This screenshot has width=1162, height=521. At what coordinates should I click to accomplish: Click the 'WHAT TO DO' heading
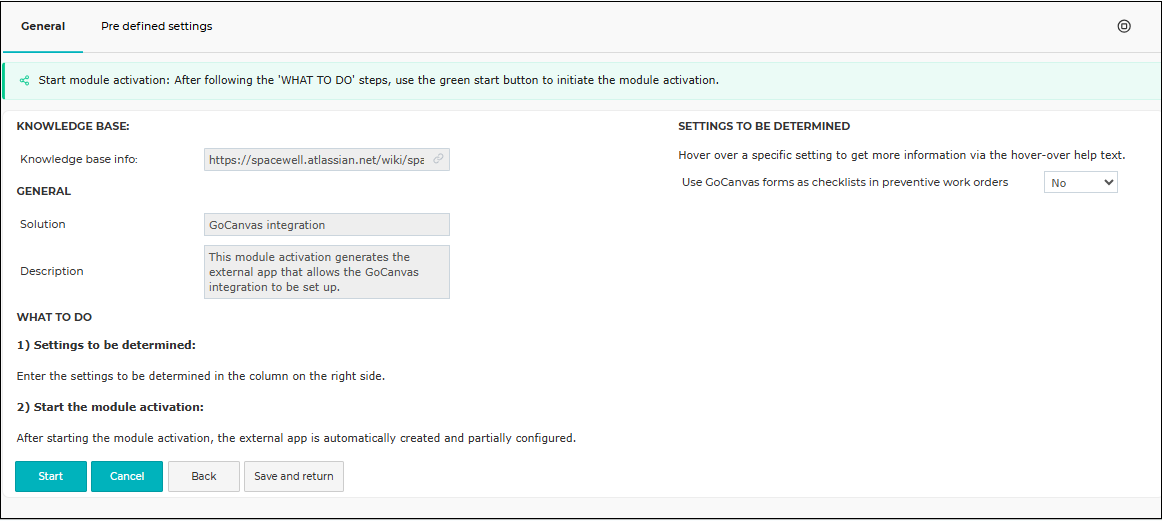click(54, 317)
